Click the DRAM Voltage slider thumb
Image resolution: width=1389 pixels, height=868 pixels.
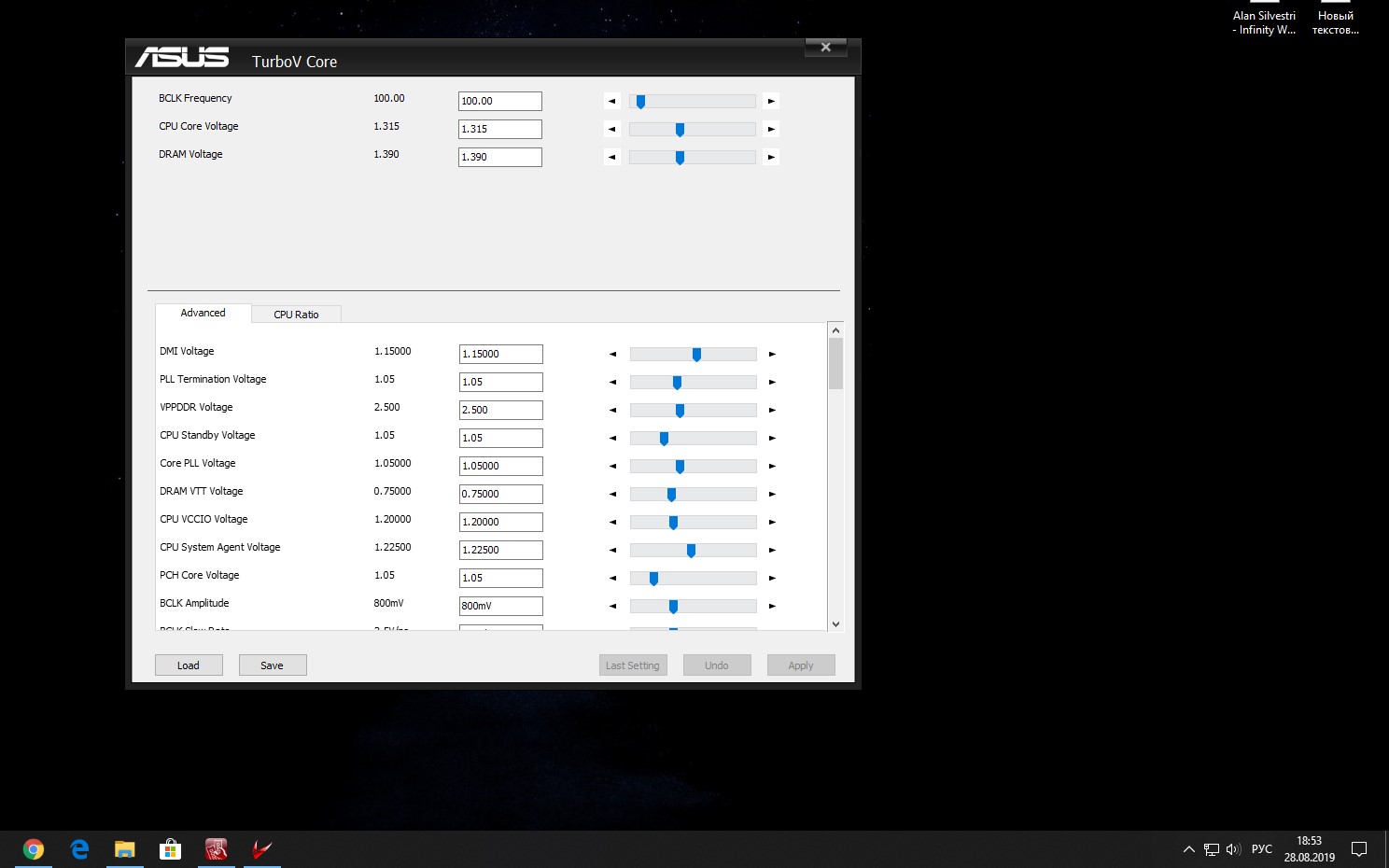tap(680, 158)
